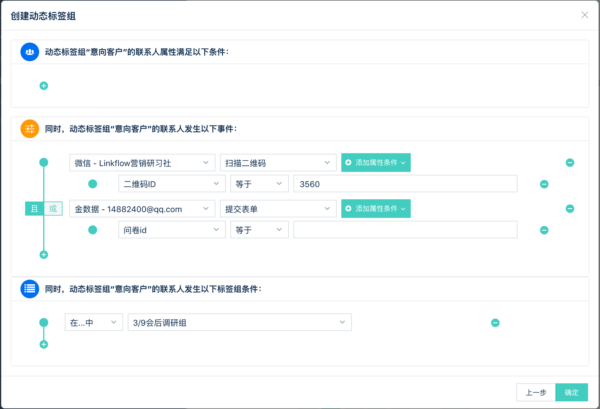The height and width of the screenshot is (409, 600).
Task: Remove the 提交表单 event row
Action: pyautogui.click(x=570, y=209)
